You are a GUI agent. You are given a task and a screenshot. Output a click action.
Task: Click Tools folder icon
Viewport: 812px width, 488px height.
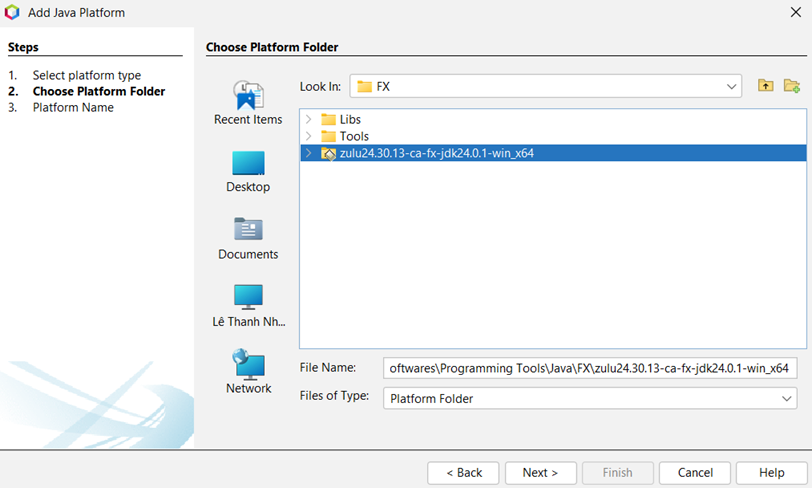point(328,136)
